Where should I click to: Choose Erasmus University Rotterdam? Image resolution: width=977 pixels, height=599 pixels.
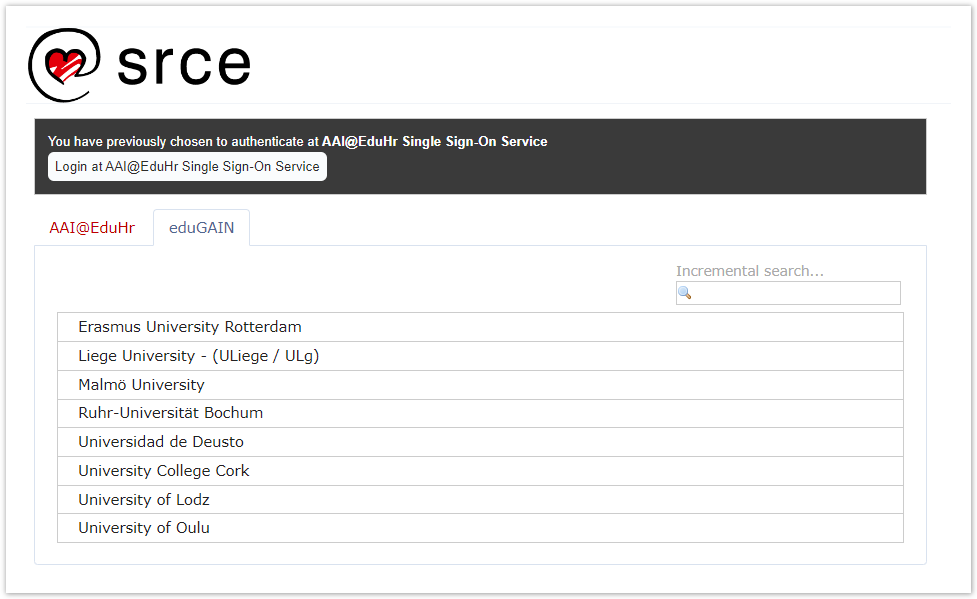click(190, 327)
